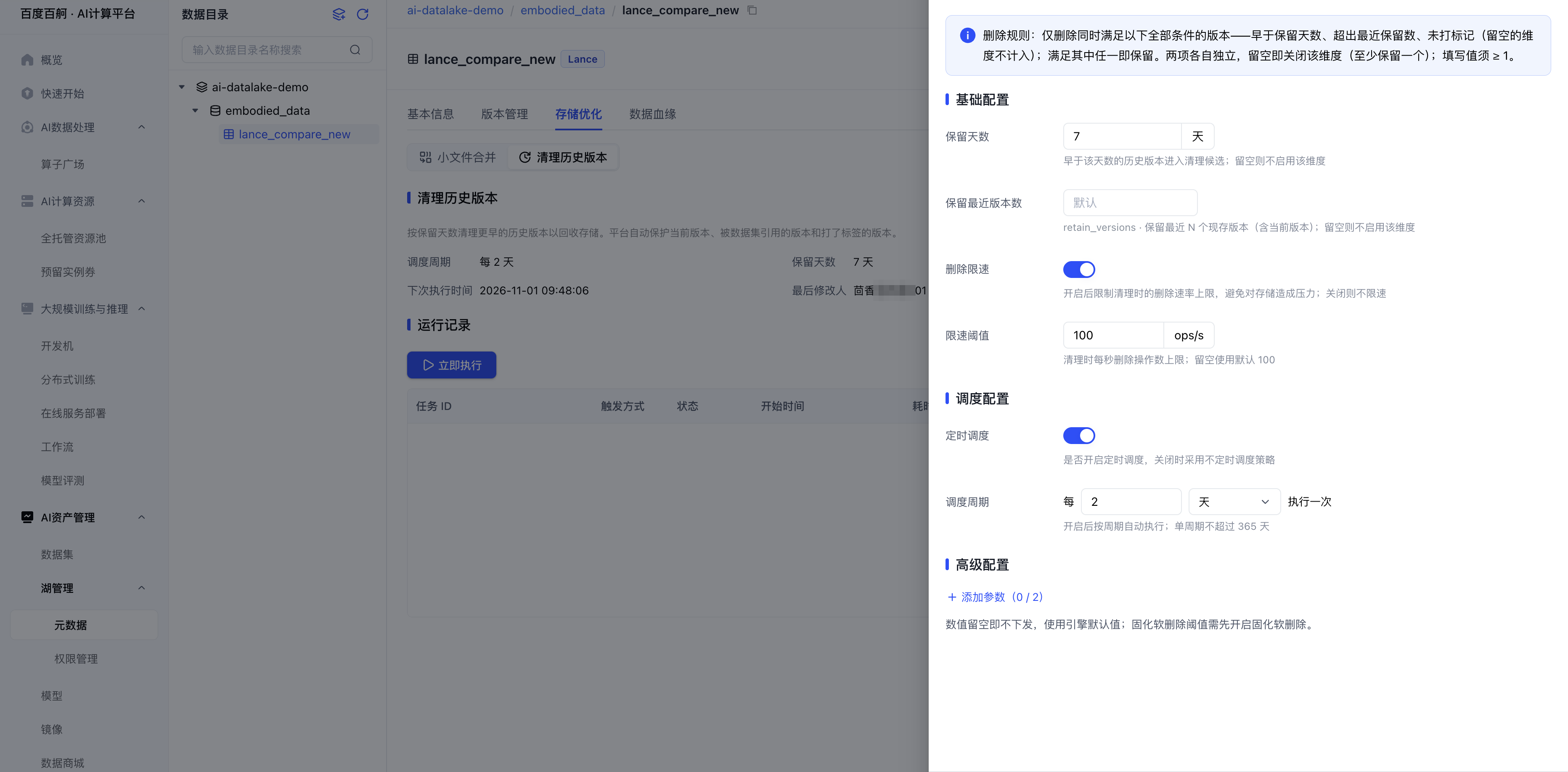Click the table icon of lance_compare_new tree row

point(228,135)
